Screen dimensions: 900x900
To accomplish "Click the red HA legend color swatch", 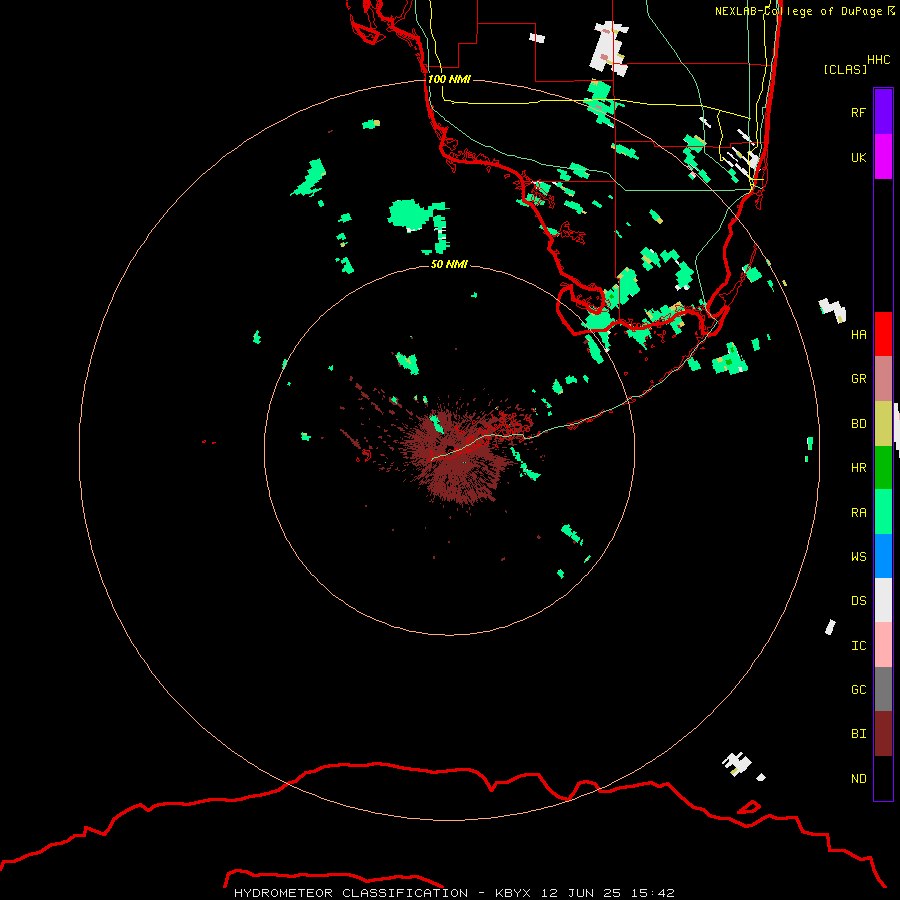I will click(x=883, y=334).
